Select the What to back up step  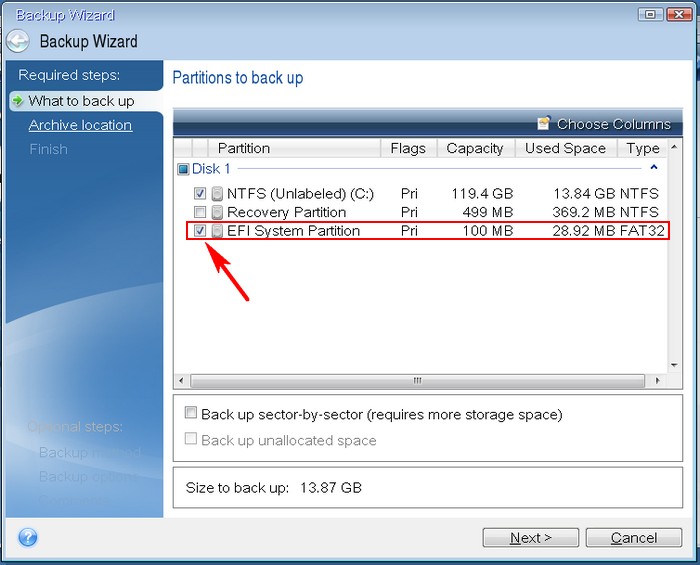[x=81, y=101]
